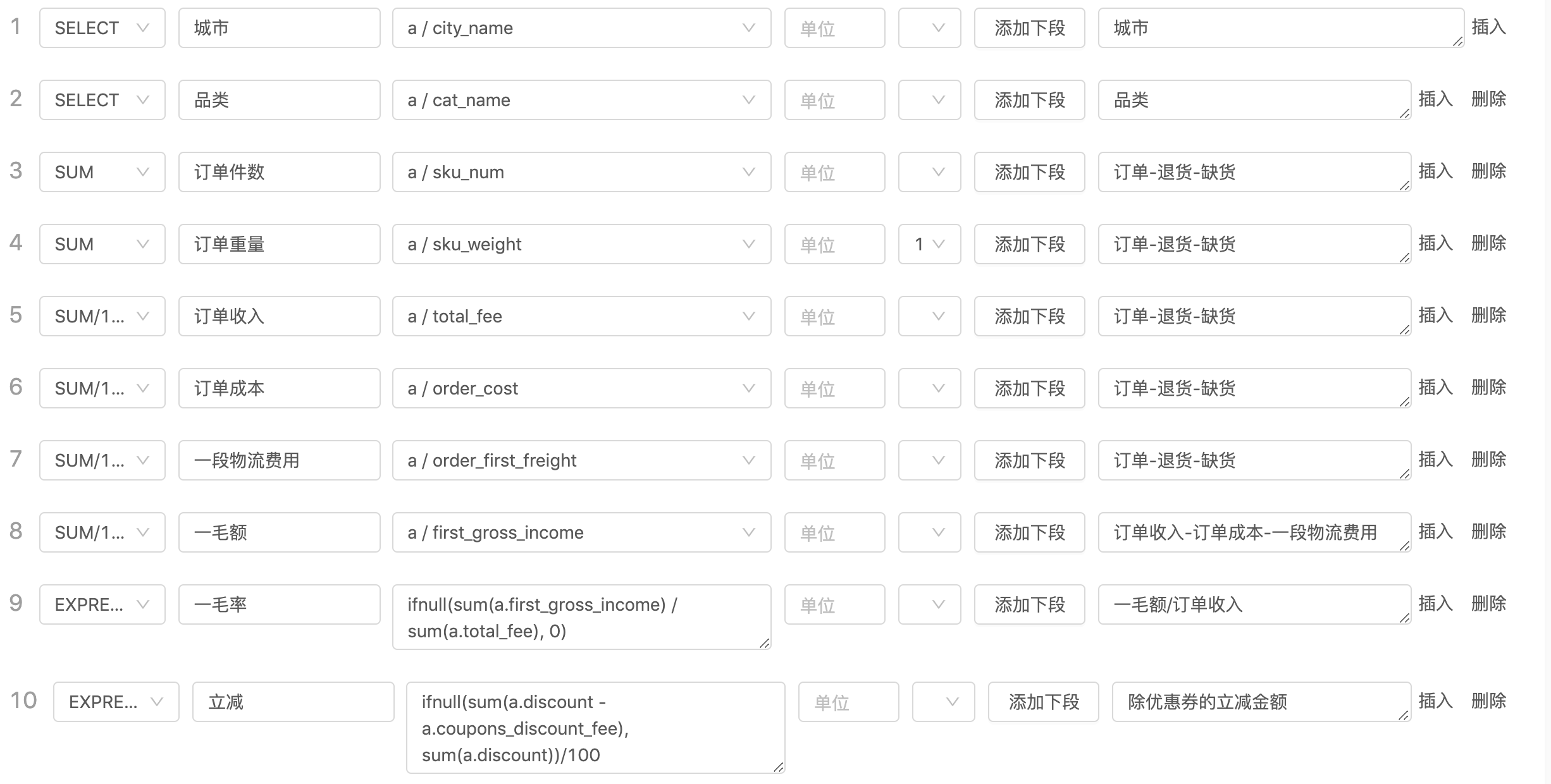Screen dimensions: 1551x784
Task: Click the 订单收入-订单成本-一段物流费用 description box
Action: coord(1254,532)
